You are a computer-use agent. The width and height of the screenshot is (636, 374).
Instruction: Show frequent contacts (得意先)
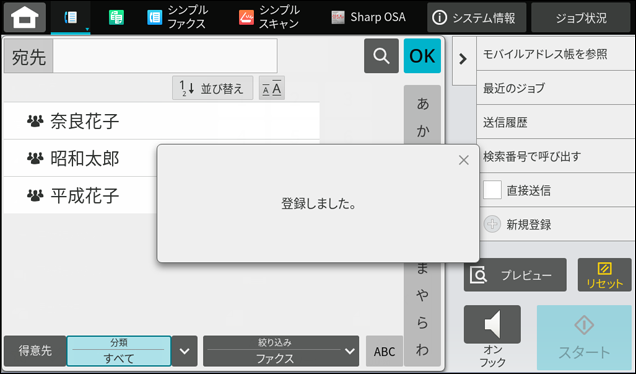[35, 351]
